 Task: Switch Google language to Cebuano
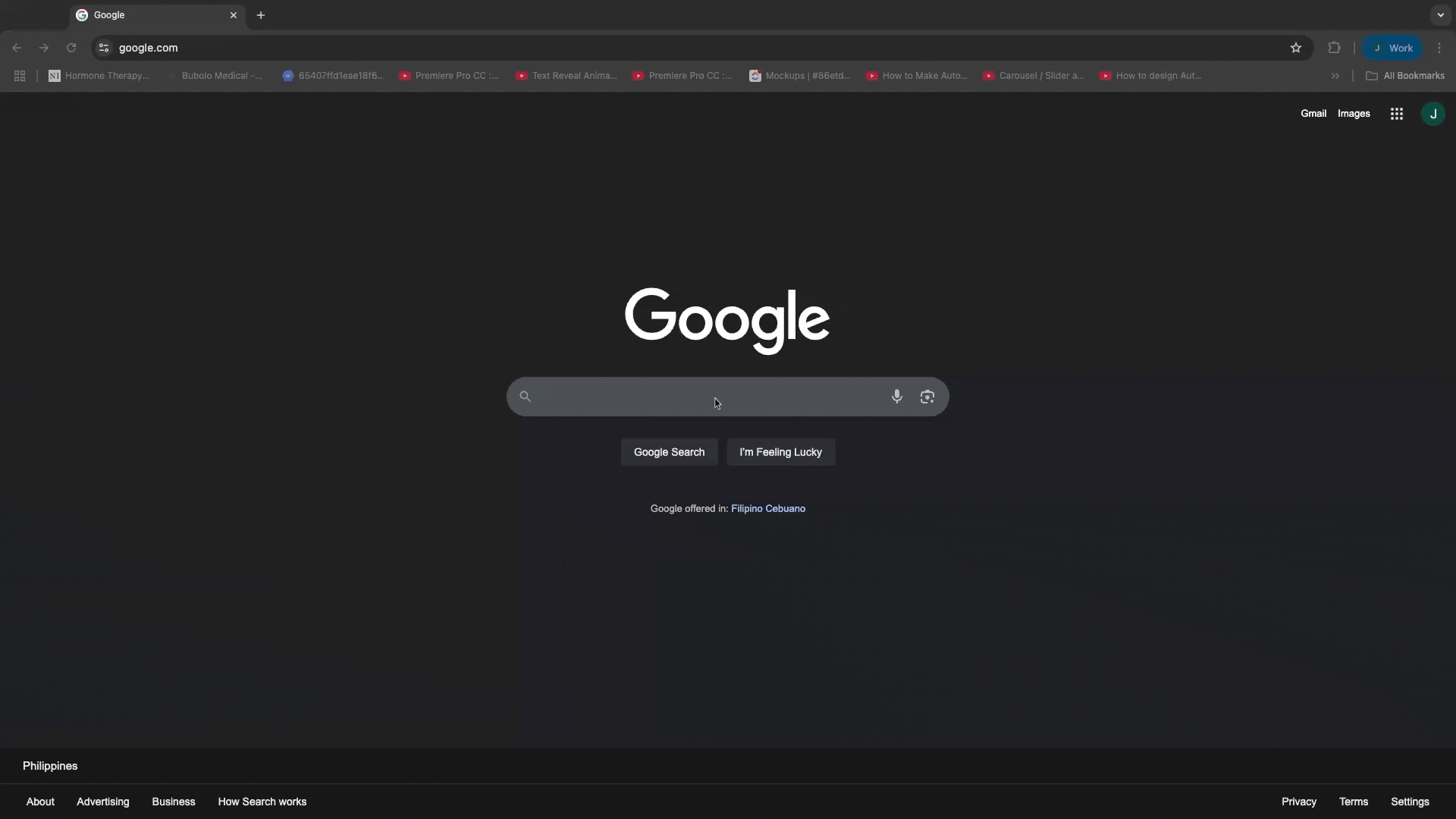[786, 509]
